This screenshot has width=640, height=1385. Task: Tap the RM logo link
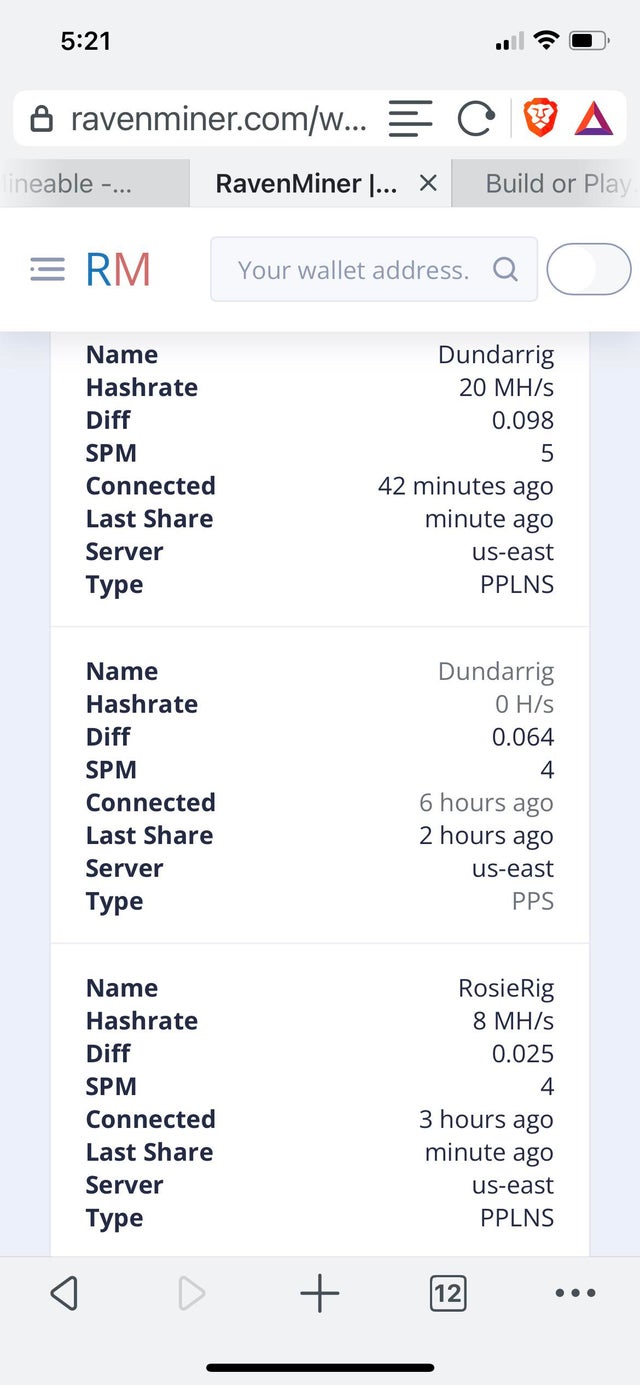coord(118,269)
